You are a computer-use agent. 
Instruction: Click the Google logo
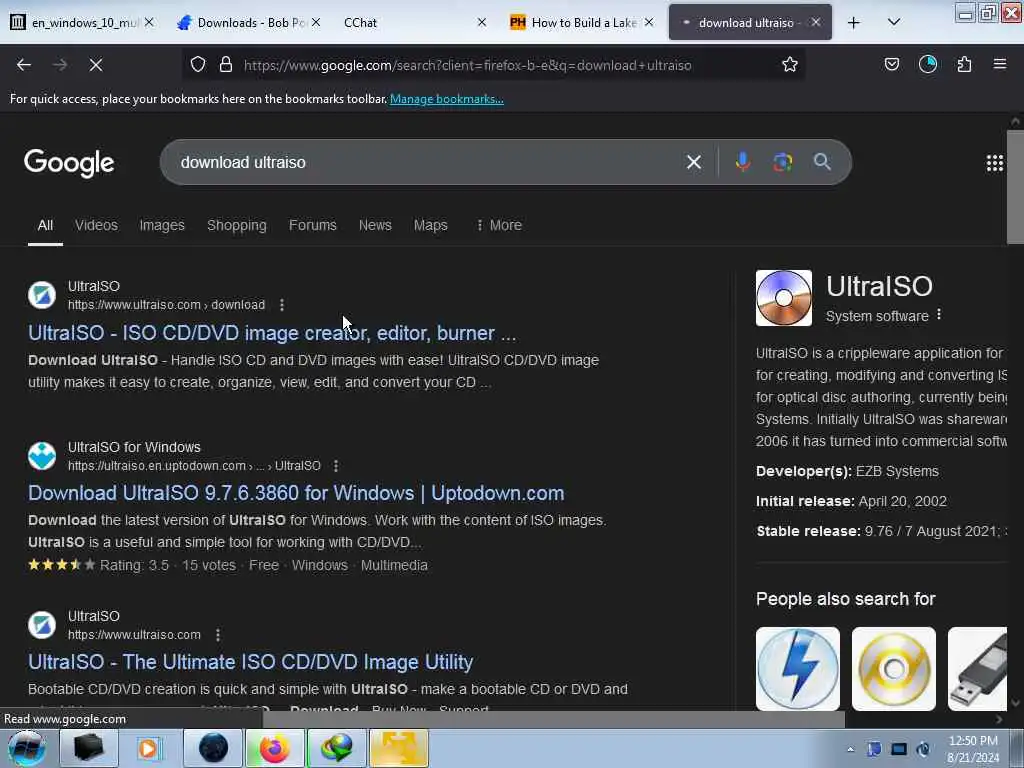[x=69, y=163]
